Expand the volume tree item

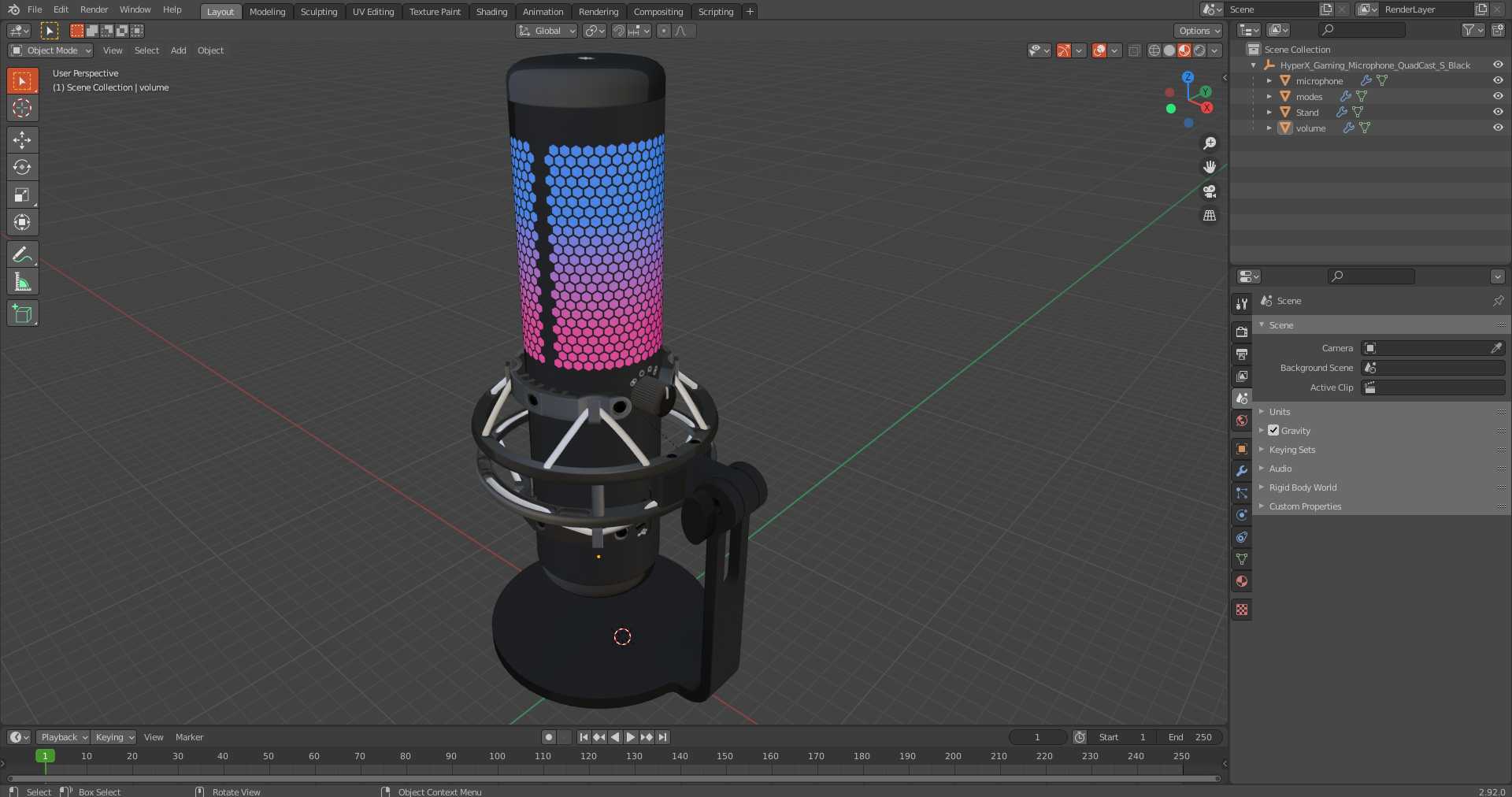[1269, 128]
